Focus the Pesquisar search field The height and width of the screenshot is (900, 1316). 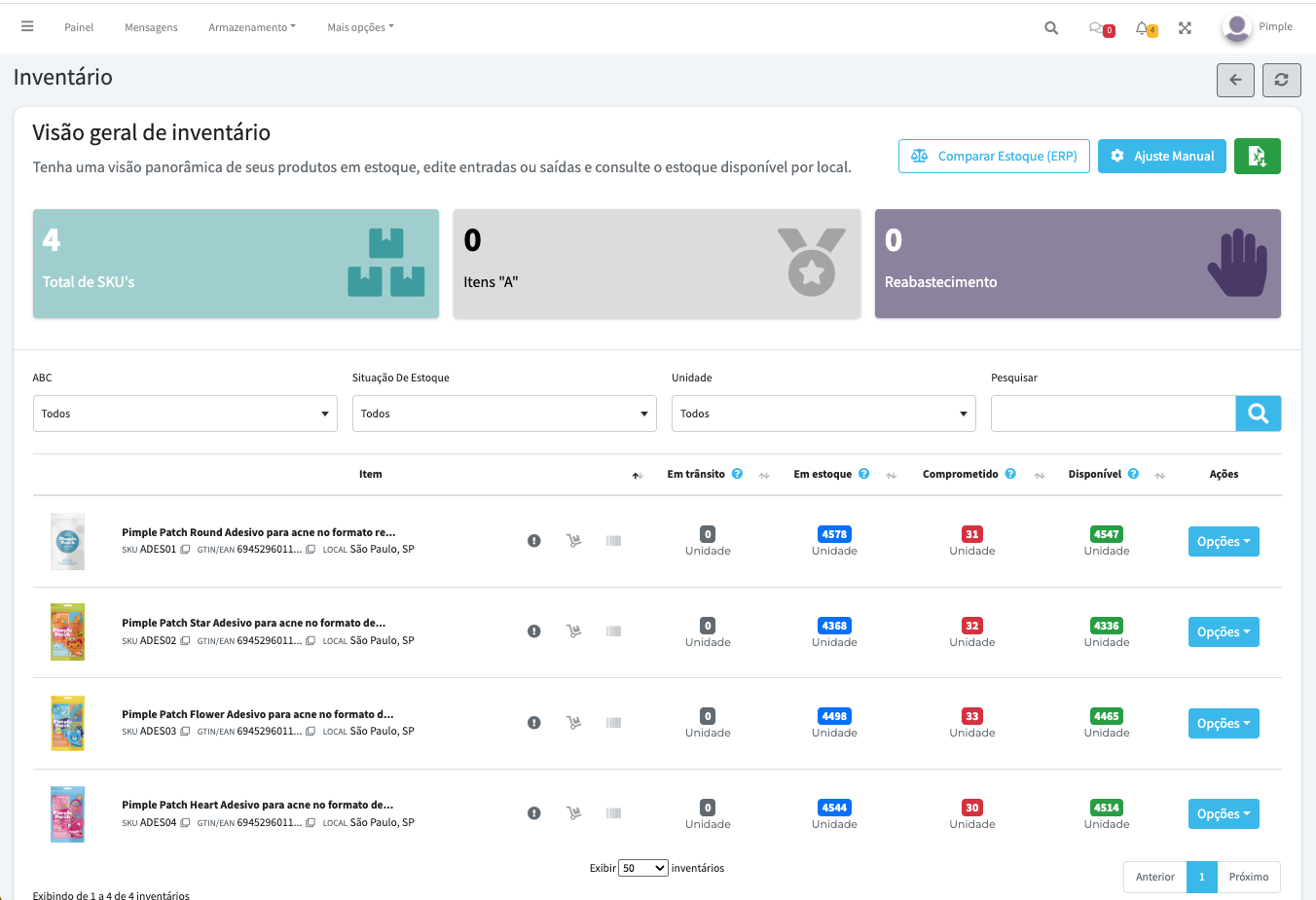click(x=1114, y=414)
